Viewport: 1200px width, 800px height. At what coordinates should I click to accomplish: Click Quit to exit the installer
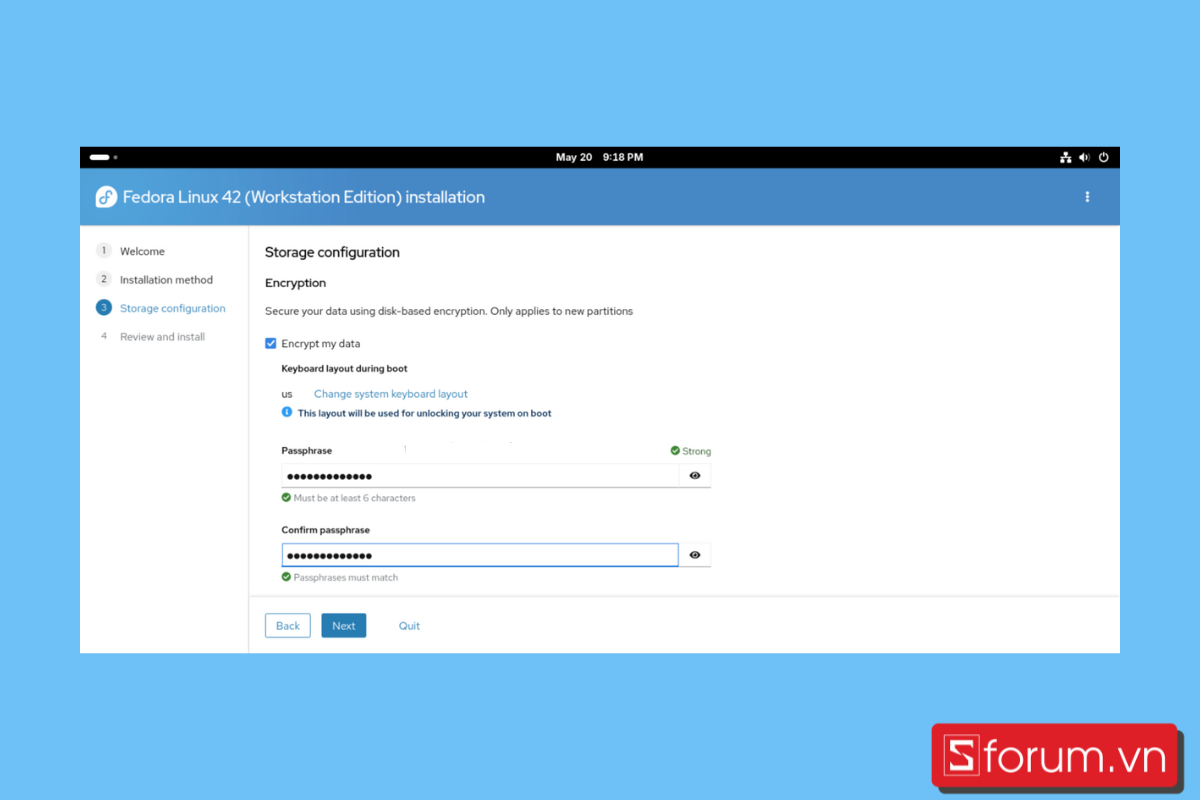409,626
